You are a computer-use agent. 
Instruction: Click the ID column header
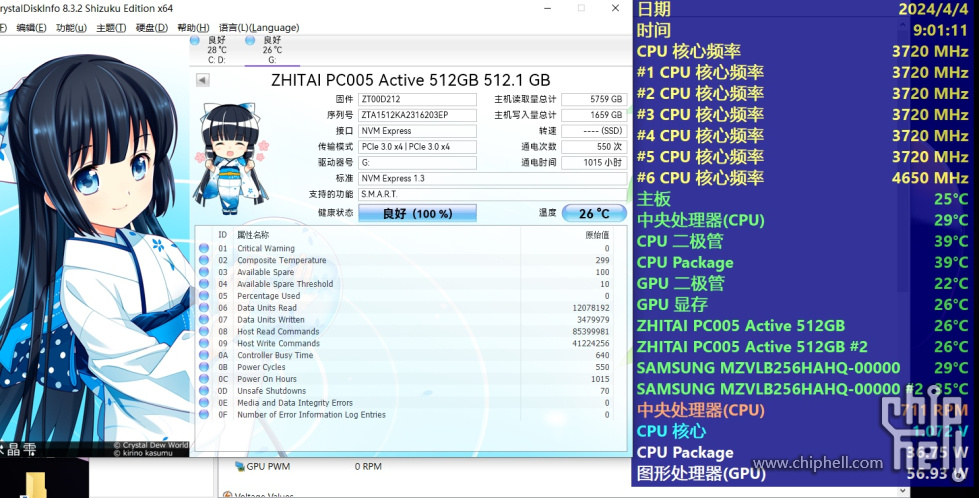point(222,235)
